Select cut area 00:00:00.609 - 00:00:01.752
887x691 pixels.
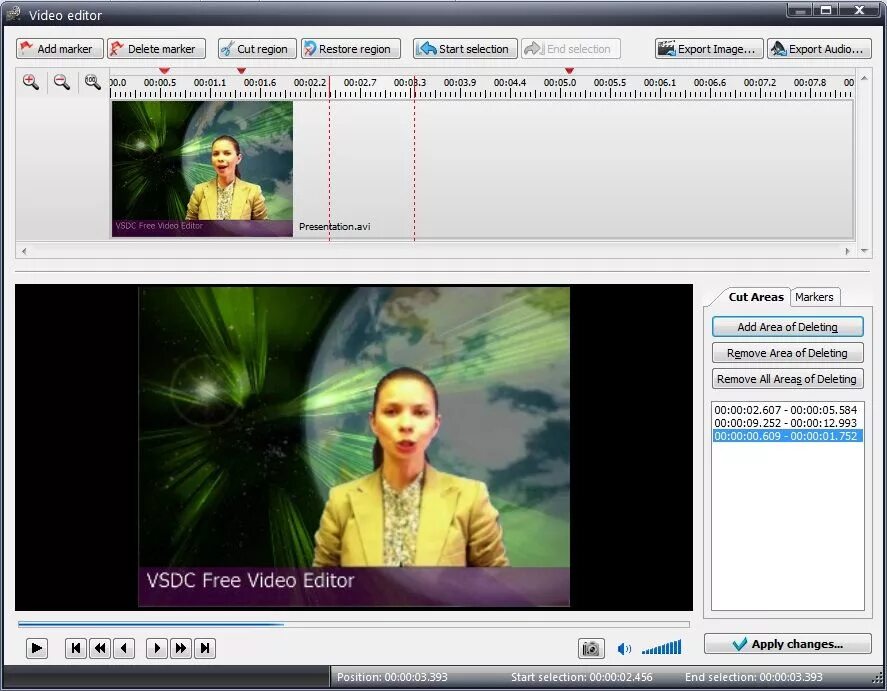[x=787, y=436]
